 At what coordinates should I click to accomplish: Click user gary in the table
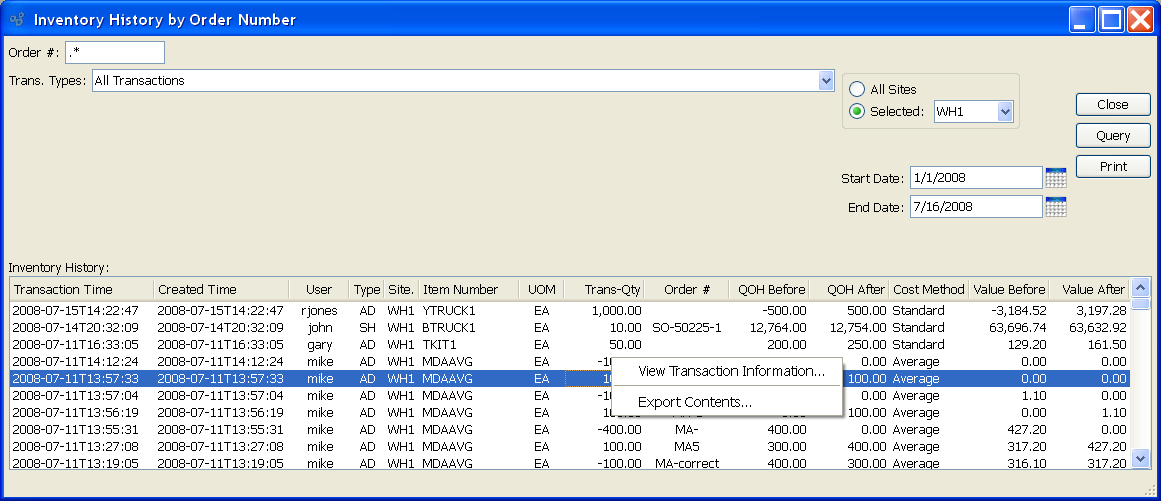click(320, 344)
